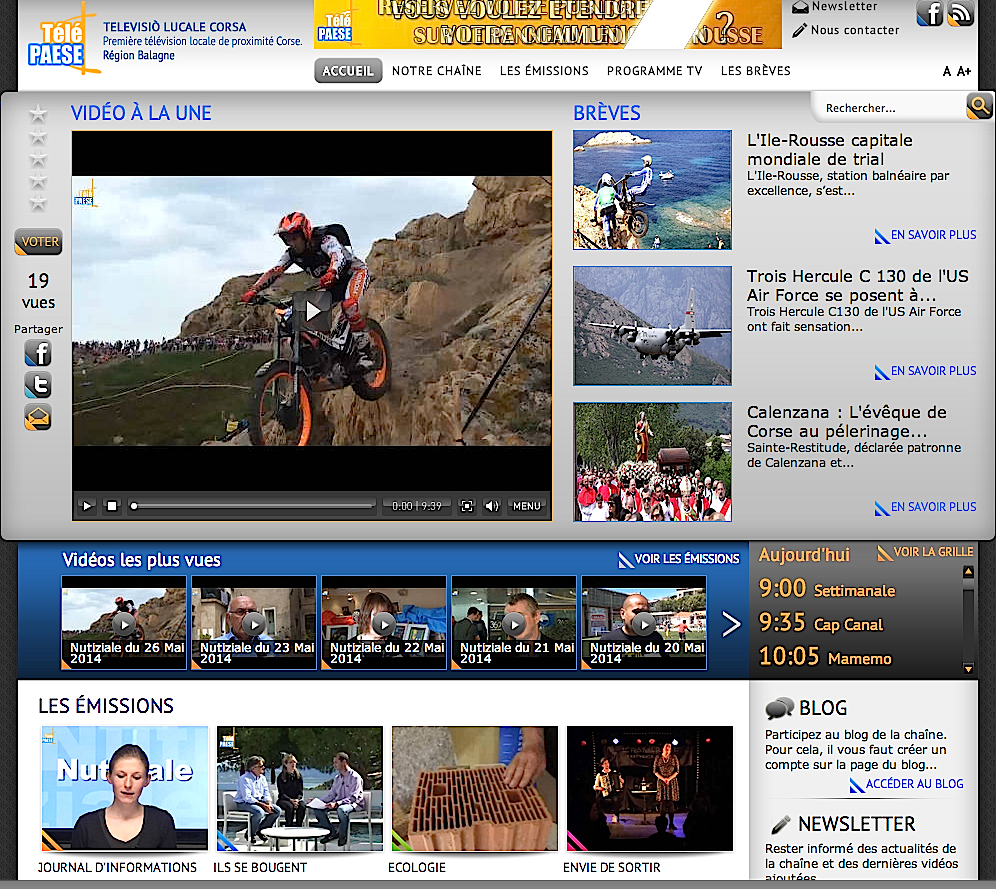Screen dimensions: 996x889
Task: Go to PROGRAMME TV menu
Action: (654, 71)
